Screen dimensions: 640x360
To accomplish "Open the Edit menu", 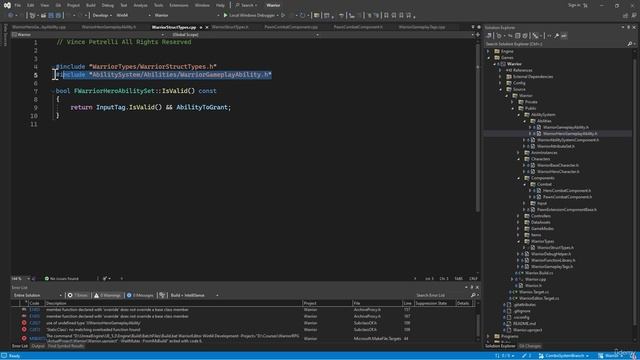I will 31,5.
